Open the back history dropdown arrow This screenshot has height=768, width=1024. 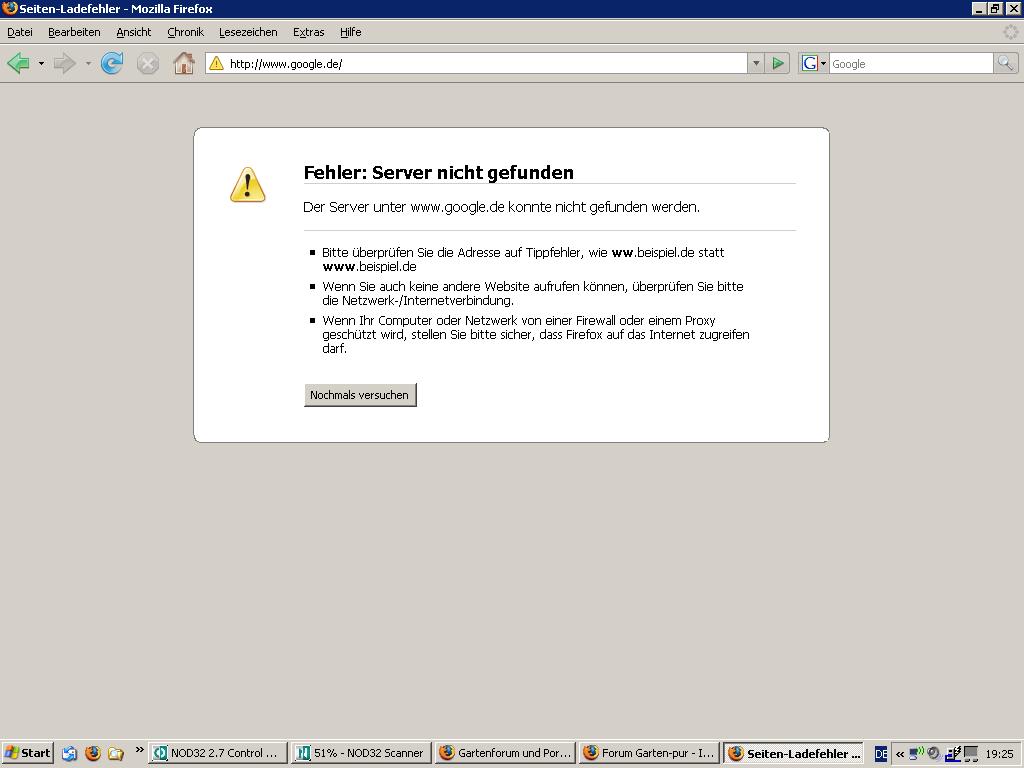[x=41, y=64]
